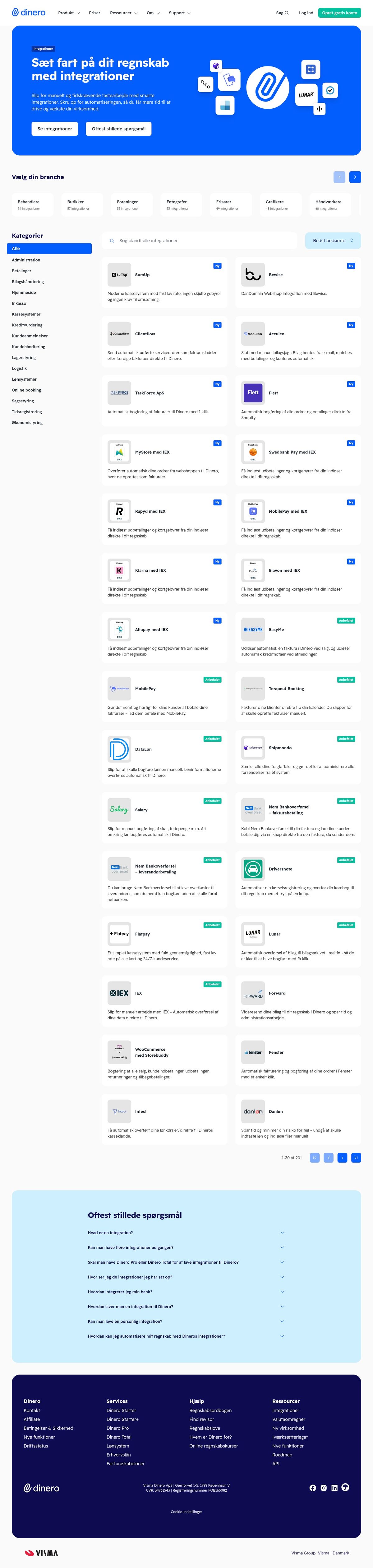Open Facebook icon in the footer
This screenshot has width=373, height=1568.
tap(313, 1488)
